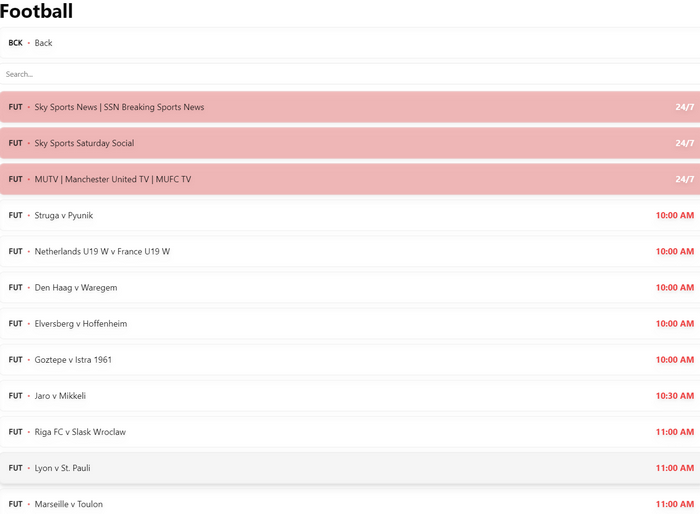
Task: Open Sky Sports News SSN Breaking Sports News
Action: [x=350, y=107]
